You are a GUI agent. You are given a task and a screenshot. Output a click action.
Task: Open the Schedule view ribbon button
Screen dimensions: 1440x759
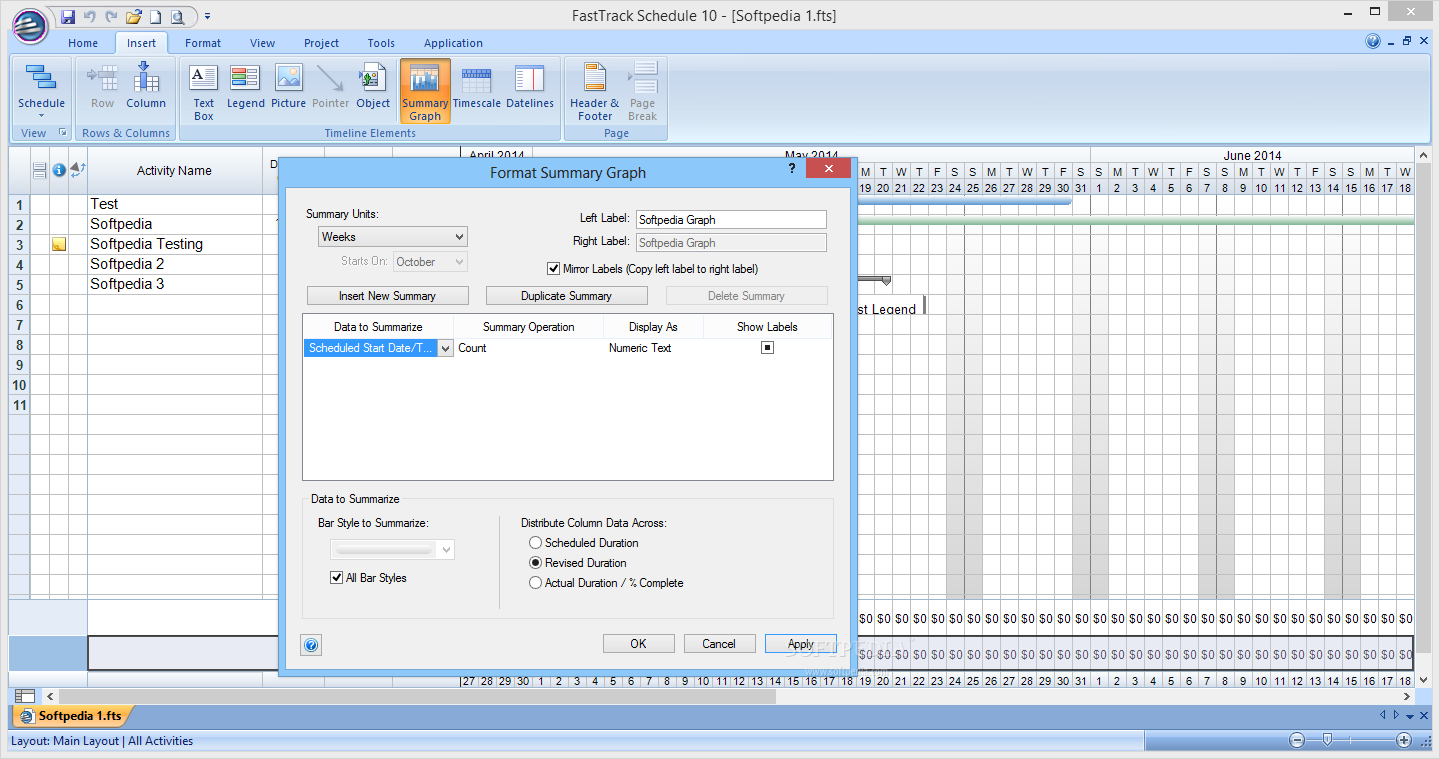pos(41,90)
